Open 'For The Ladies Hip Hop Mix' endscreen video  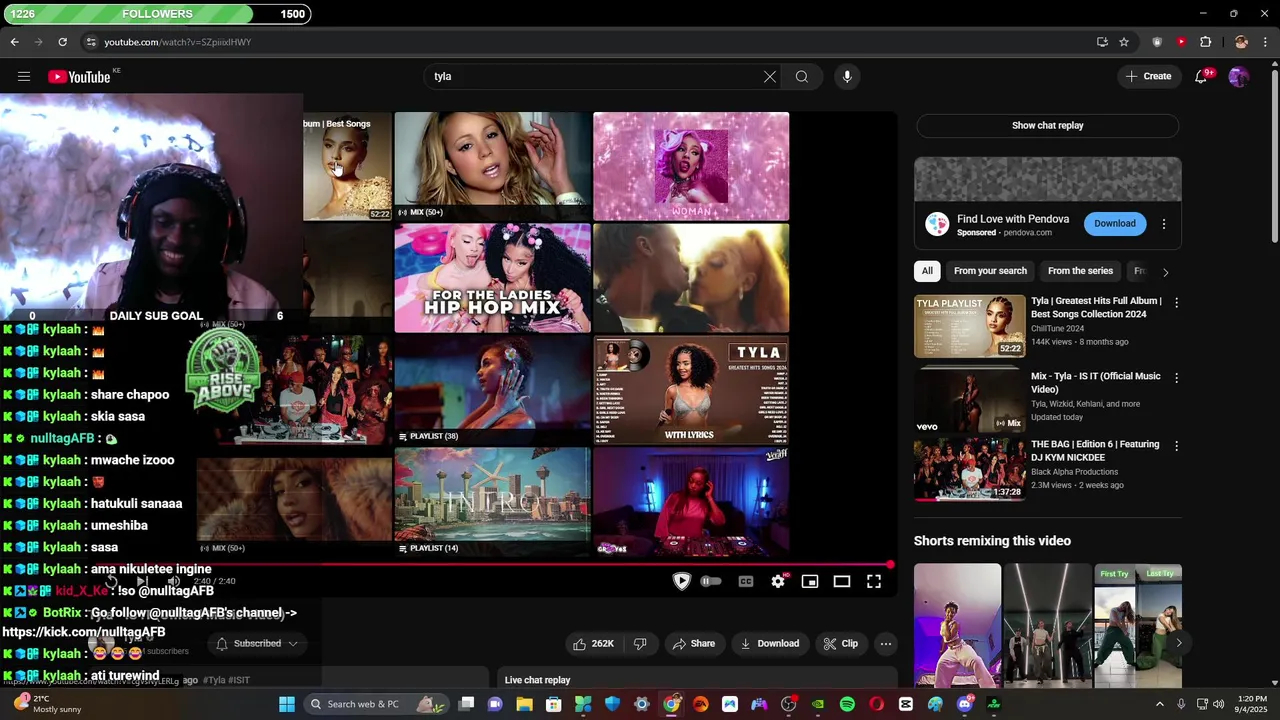pyautogui.click(x=492, y=278)
